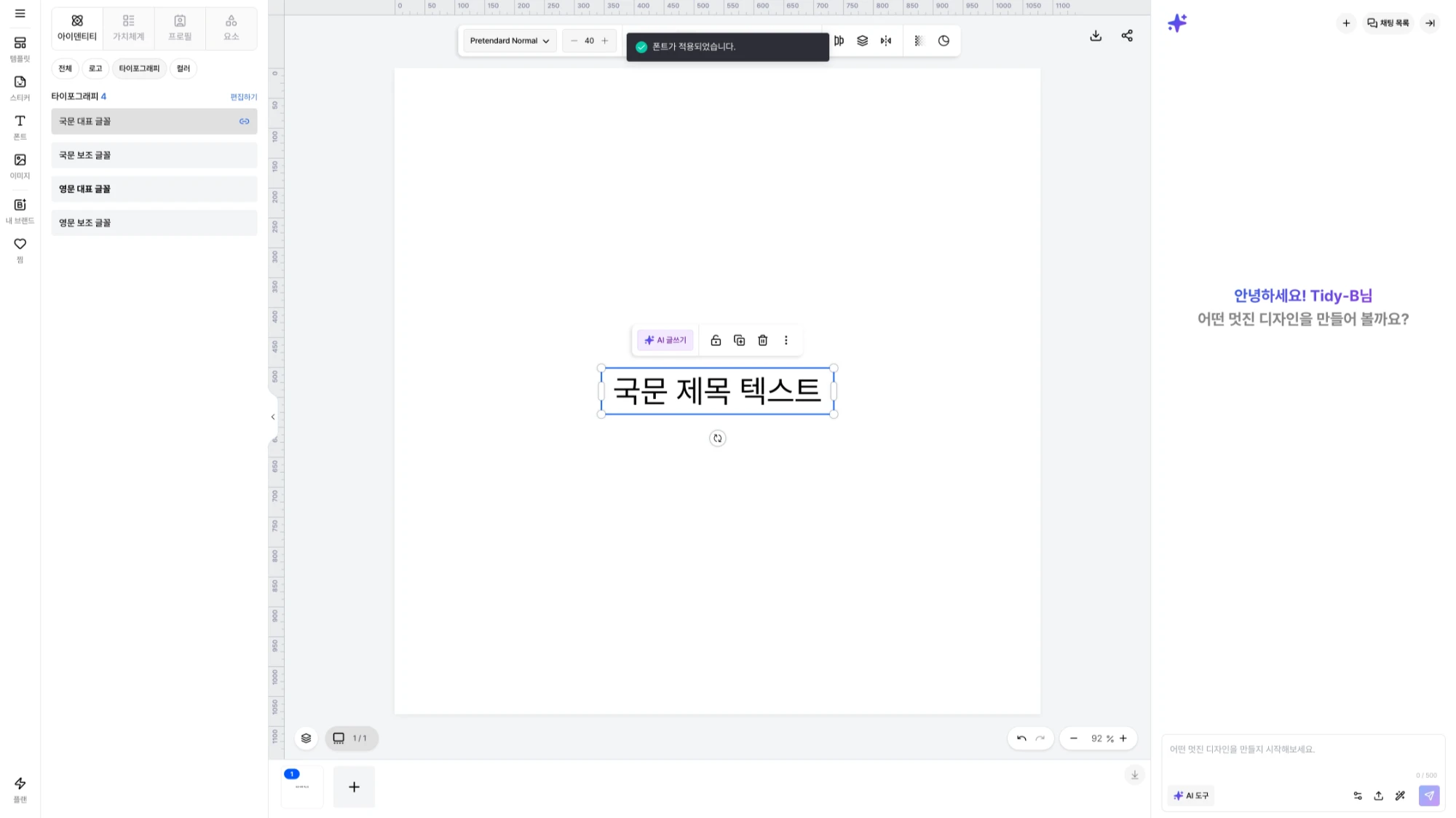The width and height of the screenshot is (1456, 818).
Task: Click the AI sparkle logo
Action: coord(1177,23)
